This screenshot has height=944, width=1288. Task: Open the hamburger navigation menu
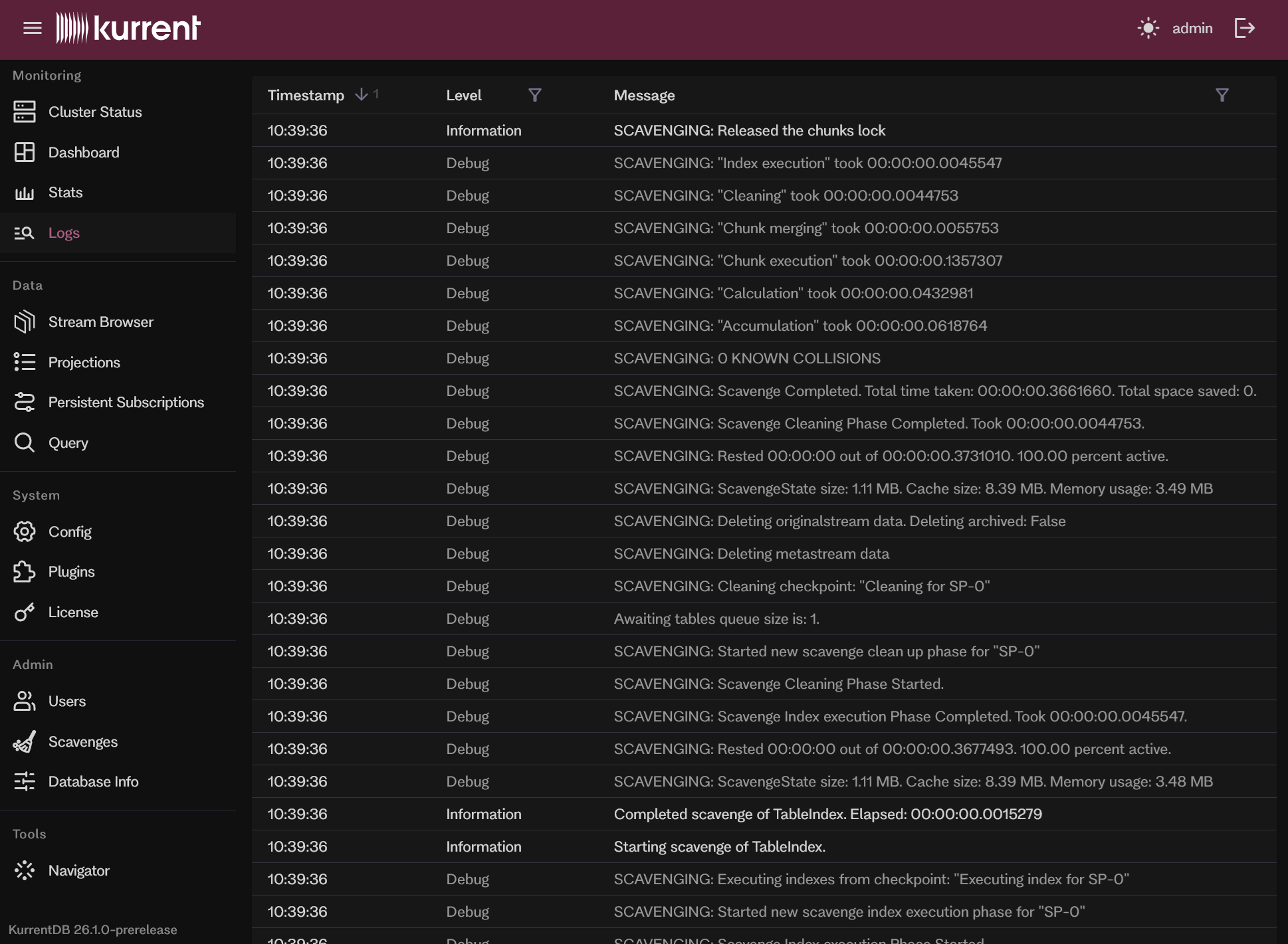coord(32,28)
